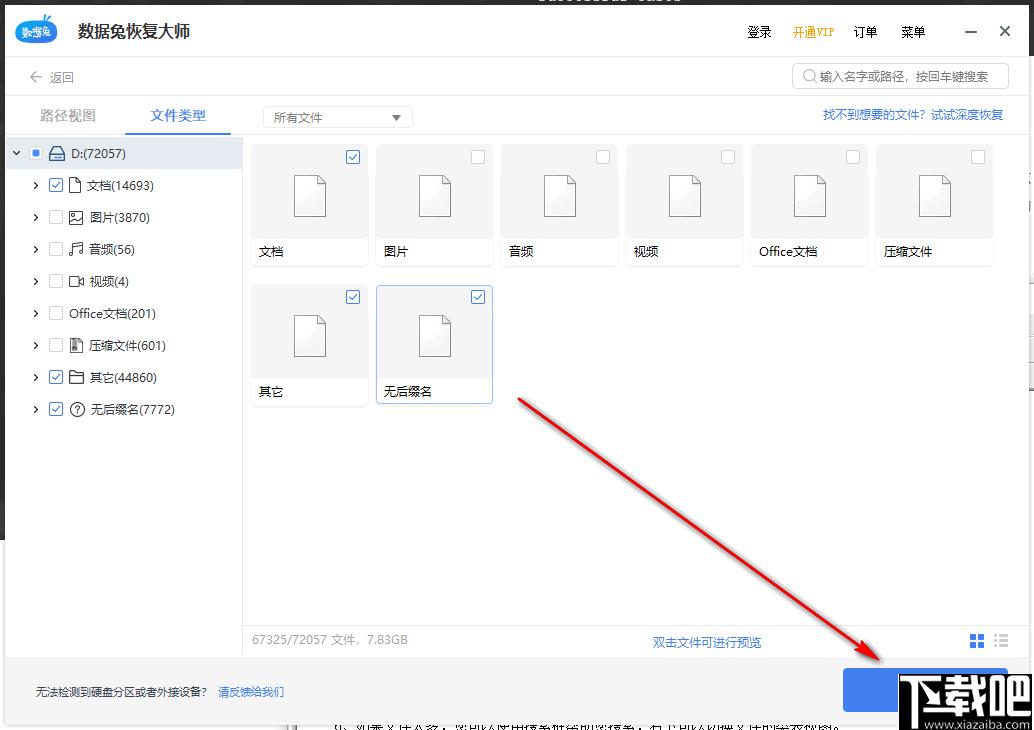This screenshot has height=730, width=1034.
Task: Open the 订单 orders item
Action: point(865,32)
